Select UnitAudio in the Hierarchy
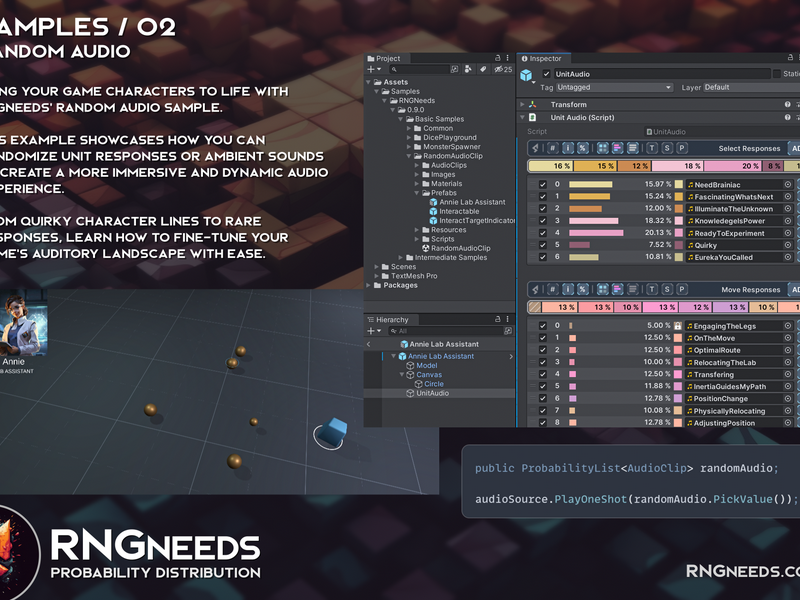Viewport: 800px width, 600px height. tap(433, 393)
